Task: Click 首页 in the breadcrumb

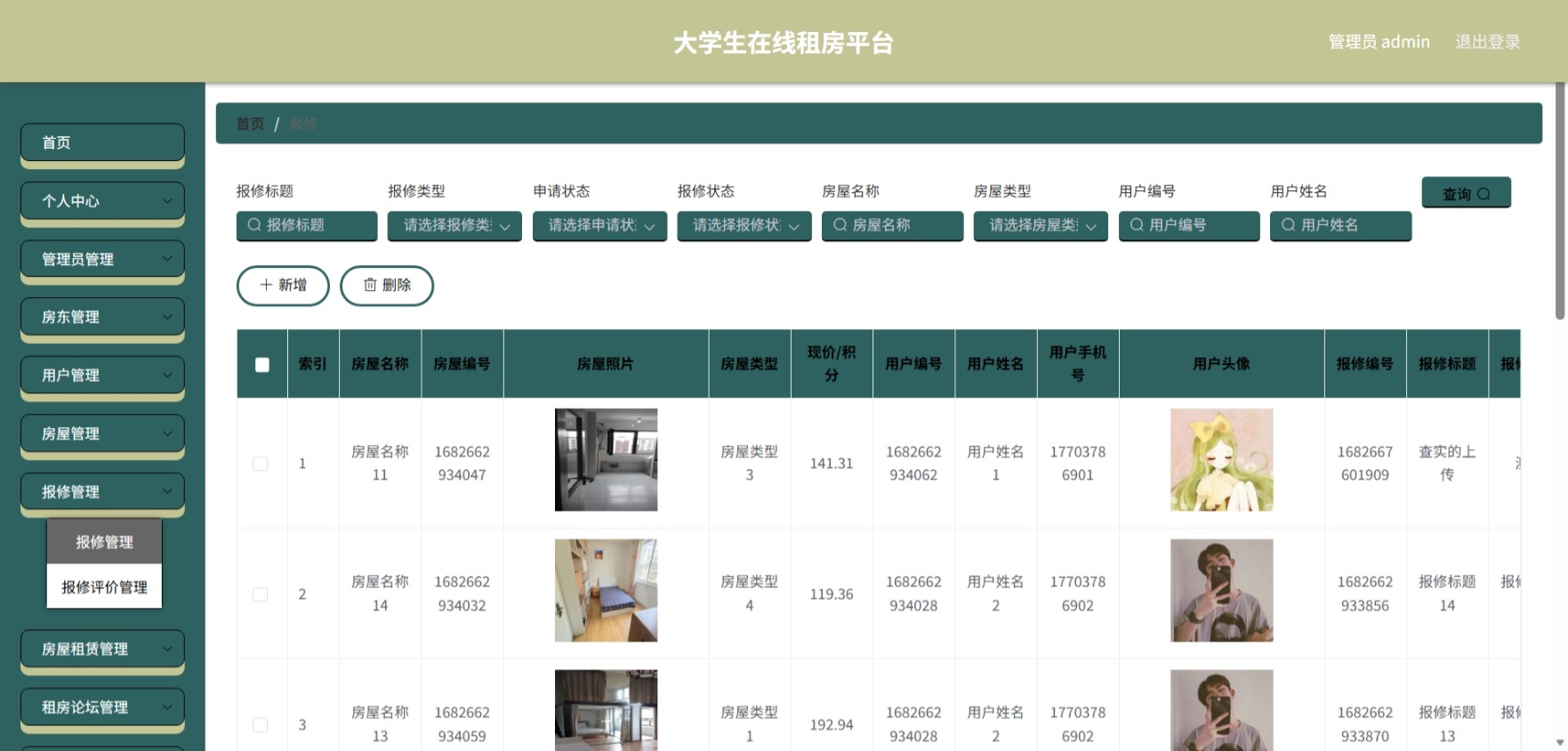Action: [250, 124]
